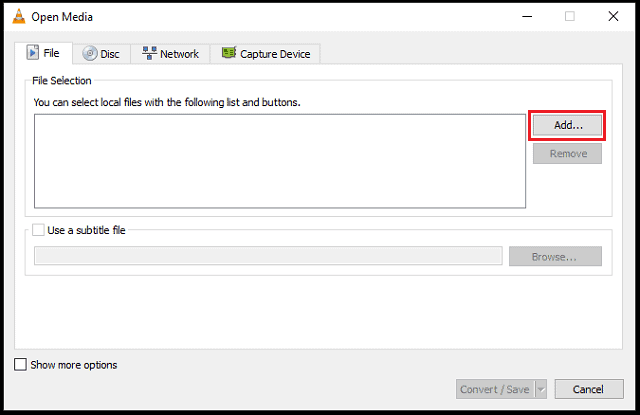
Task: Click the network computers icon
Action: coord(149,53)
